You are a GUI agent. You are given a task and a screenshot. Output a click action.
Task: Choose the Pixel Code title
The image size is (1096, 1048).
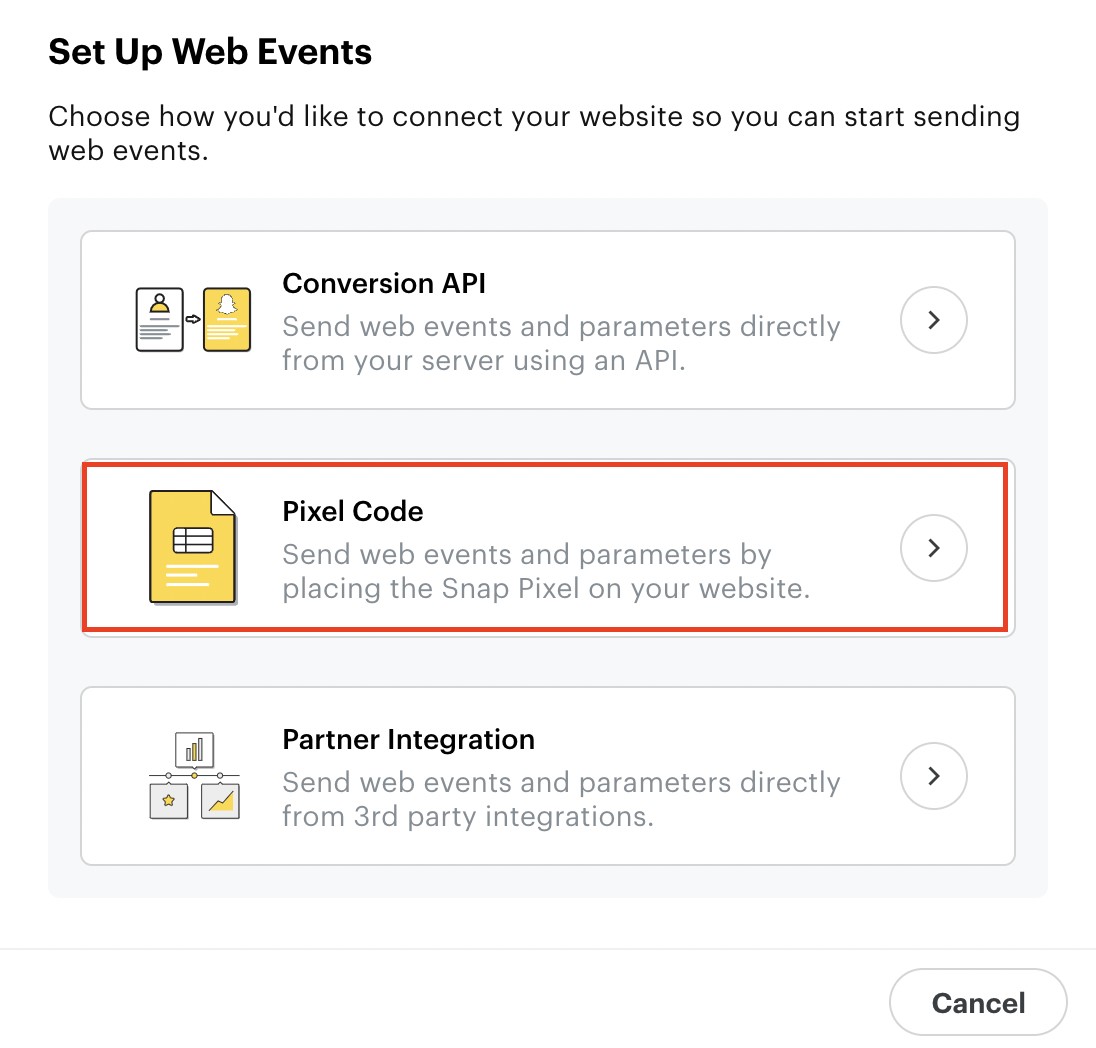[353, 512]
